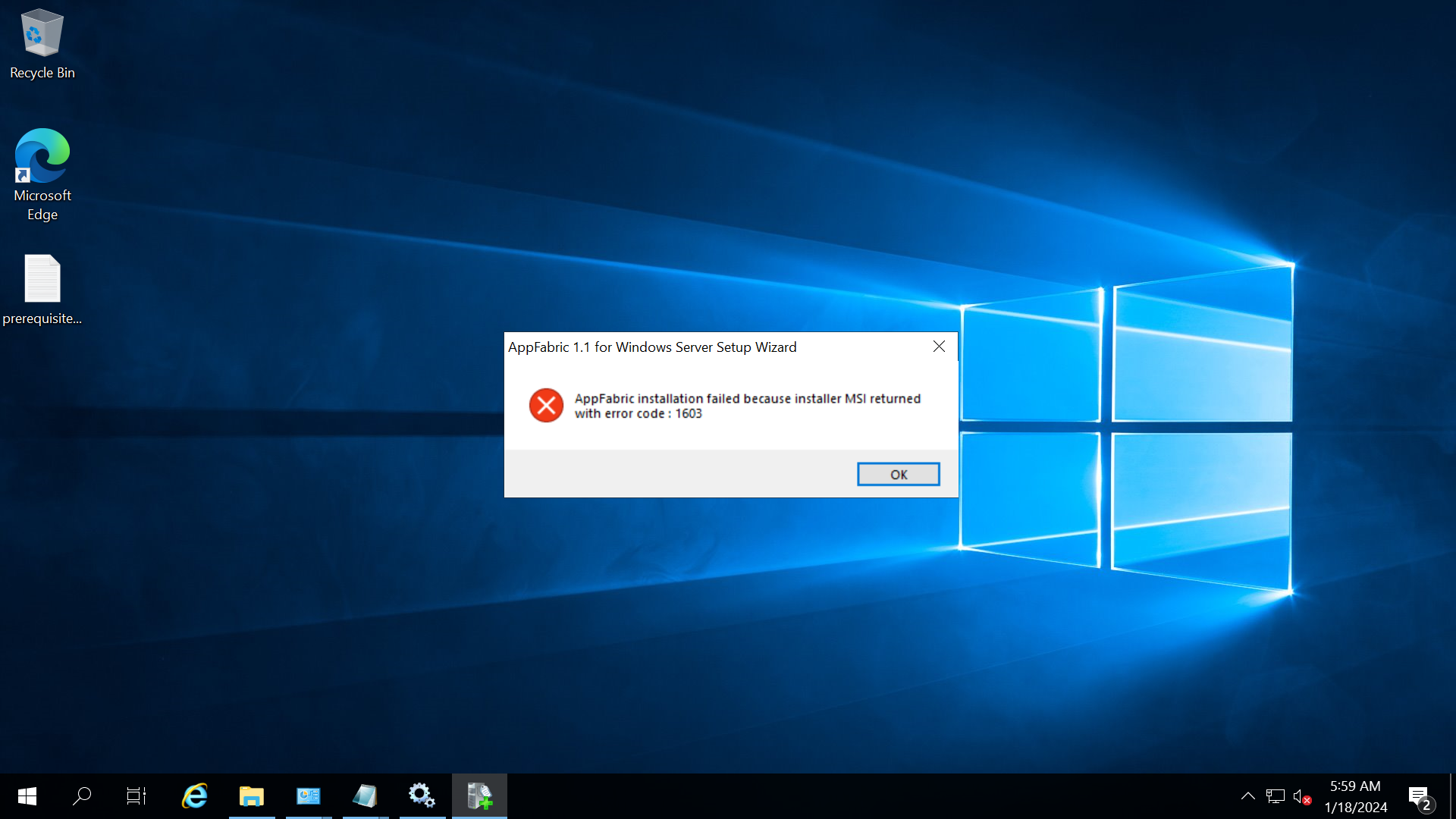The width and height of the screenshot is (1456, 819).
Task: Click OK in the AppFabric error dialog
Action: [x=898, y=474]
